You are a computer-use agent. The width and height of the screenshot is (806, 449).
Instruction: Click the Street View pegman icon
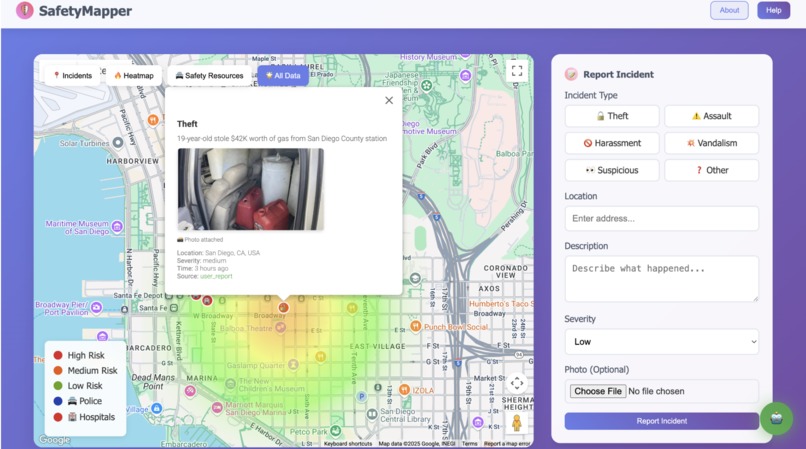pos(517,423)
